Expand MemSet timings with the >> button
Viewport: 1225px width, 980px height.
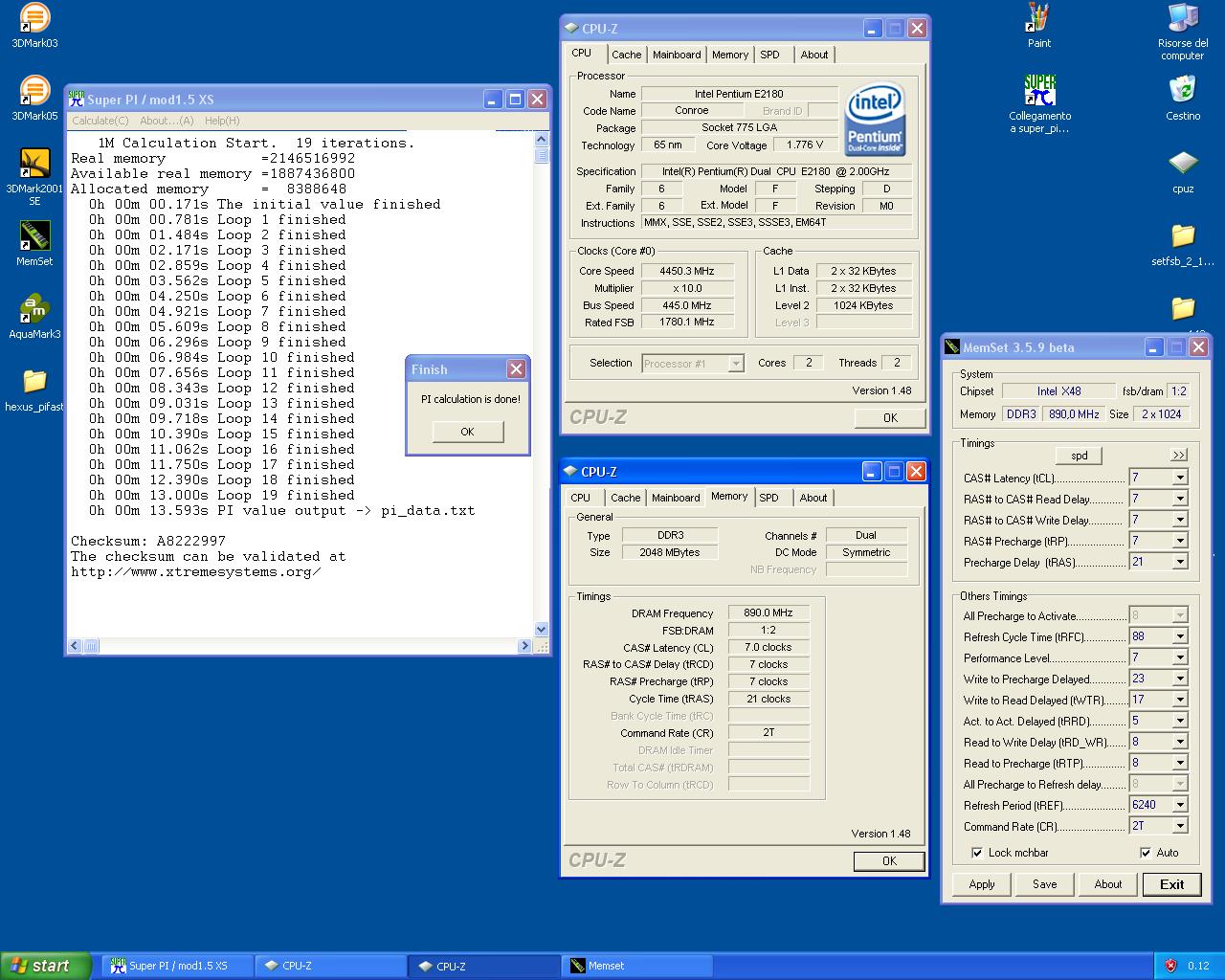coord(1178,455)
